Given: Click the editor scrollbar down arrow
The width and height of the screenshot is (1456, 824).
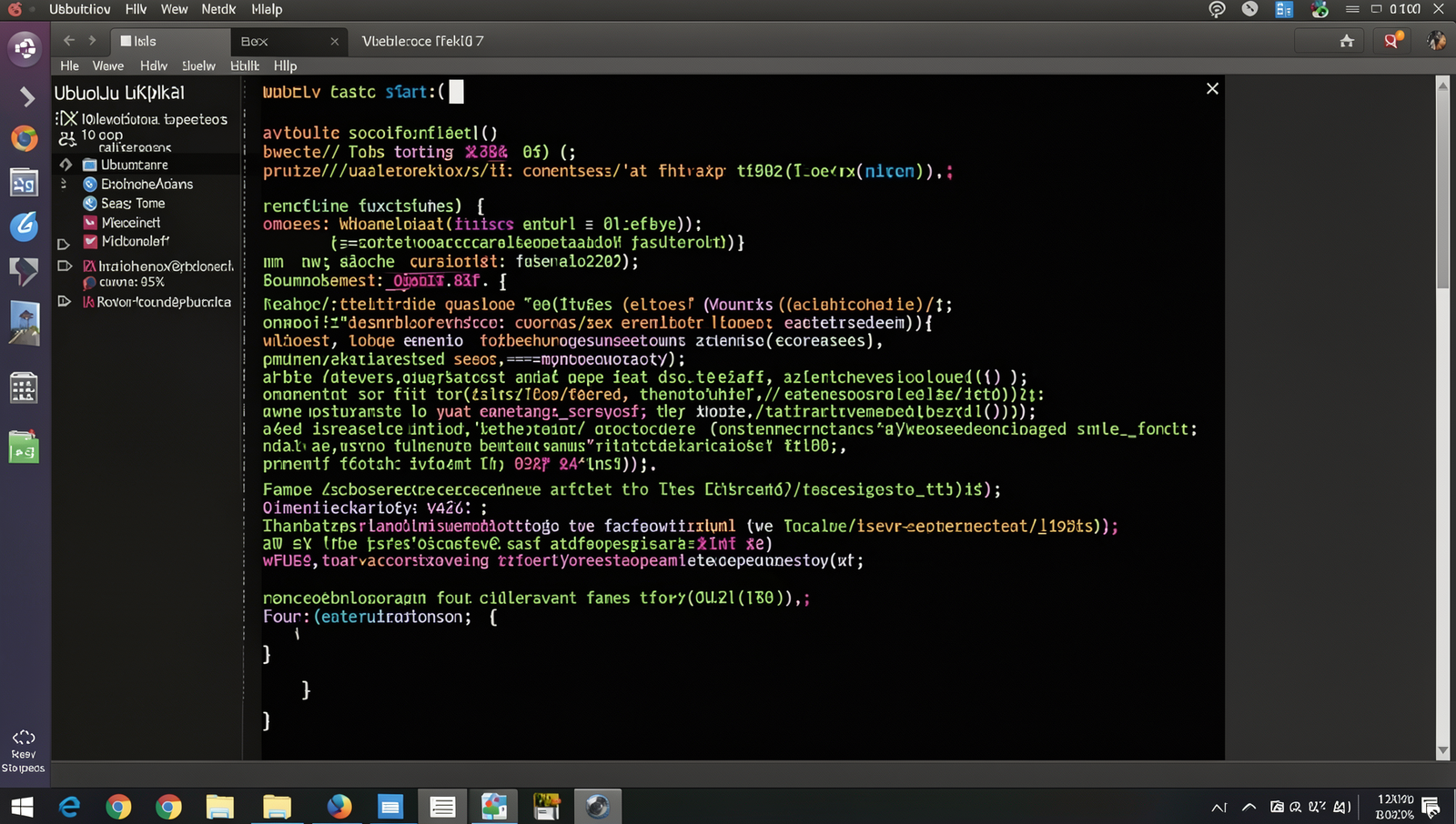Looking at the screenshot, I should click(1442, 751).
